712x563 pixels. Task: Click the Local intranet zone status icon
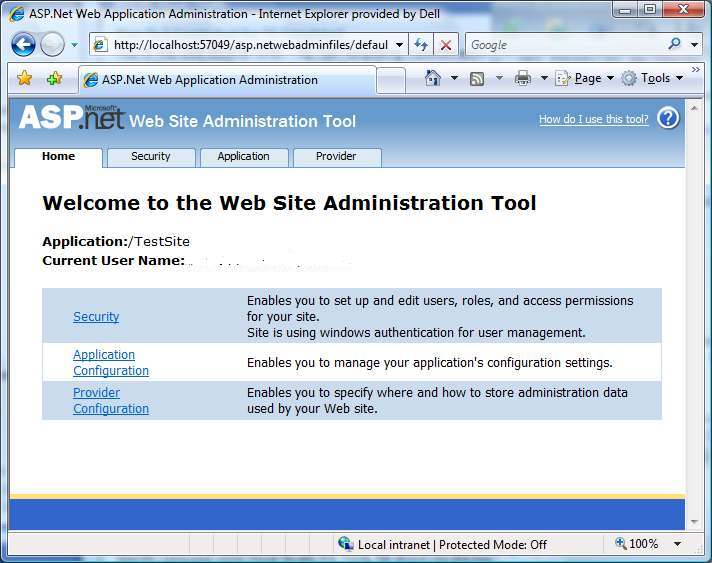point(345,543)
